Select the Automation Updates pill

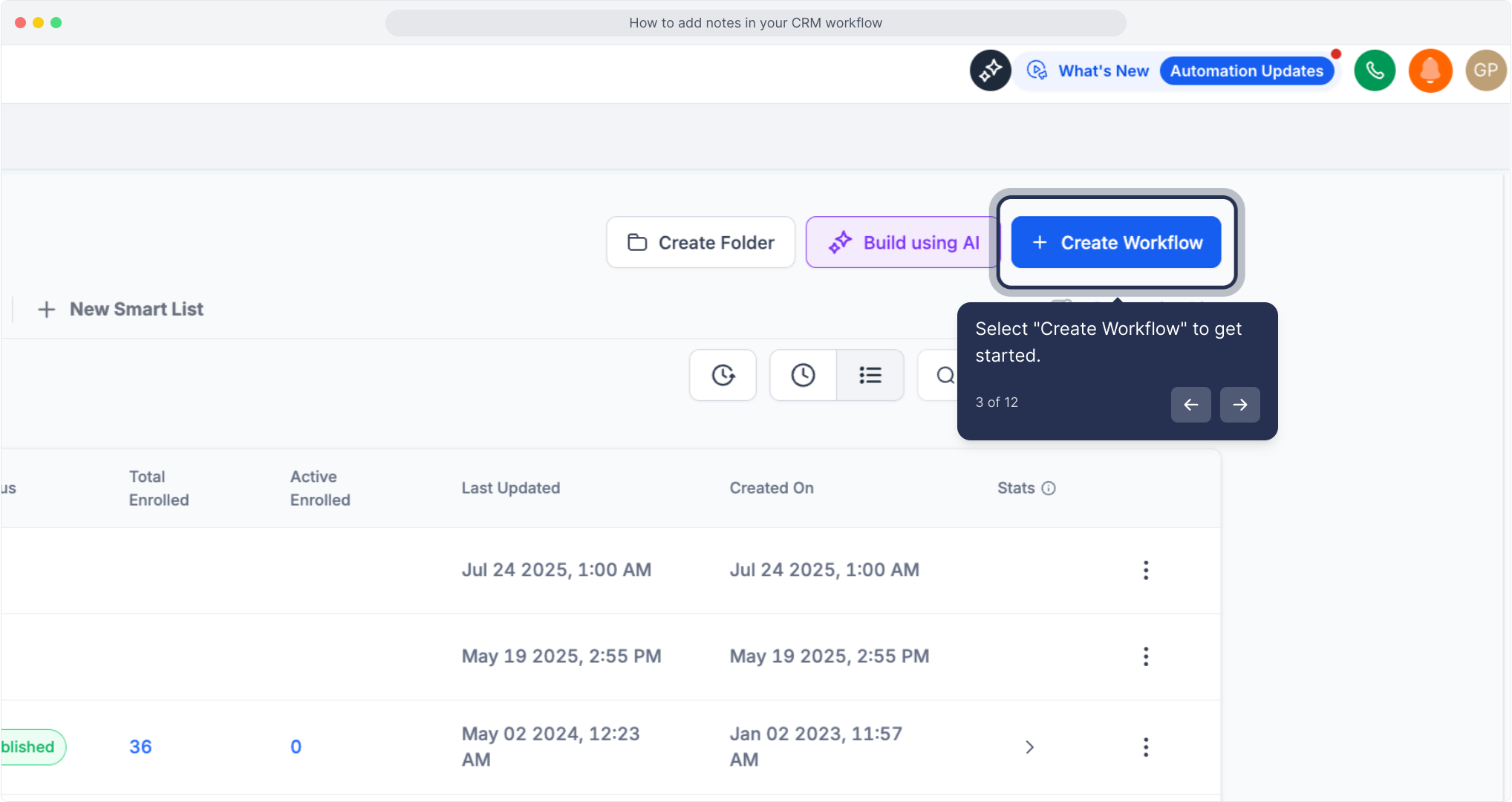pyautogui.click(x=1247, y=71)
